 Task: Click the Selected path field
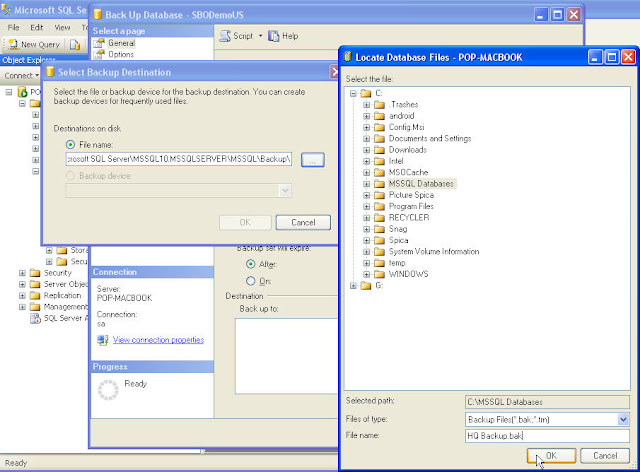547,402
